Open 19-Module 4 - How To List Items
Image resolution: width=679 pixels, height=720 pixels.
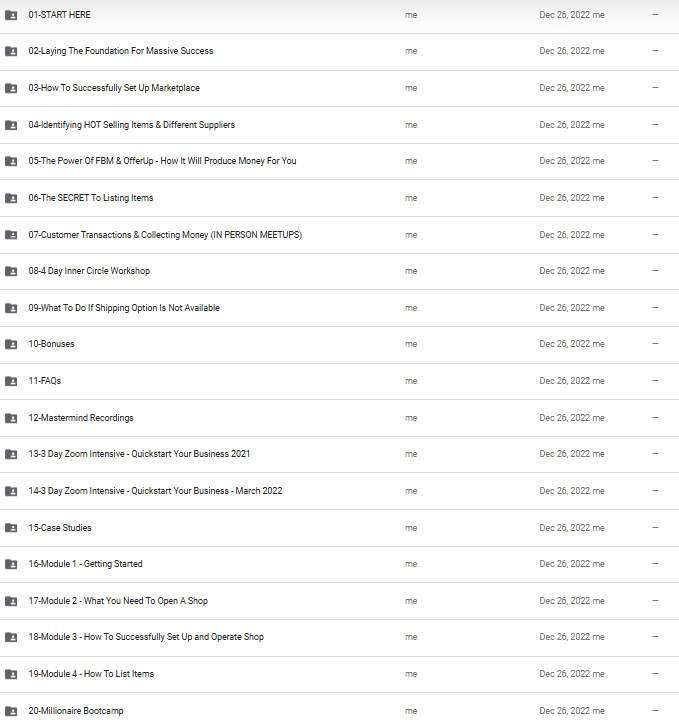[339, 674]
